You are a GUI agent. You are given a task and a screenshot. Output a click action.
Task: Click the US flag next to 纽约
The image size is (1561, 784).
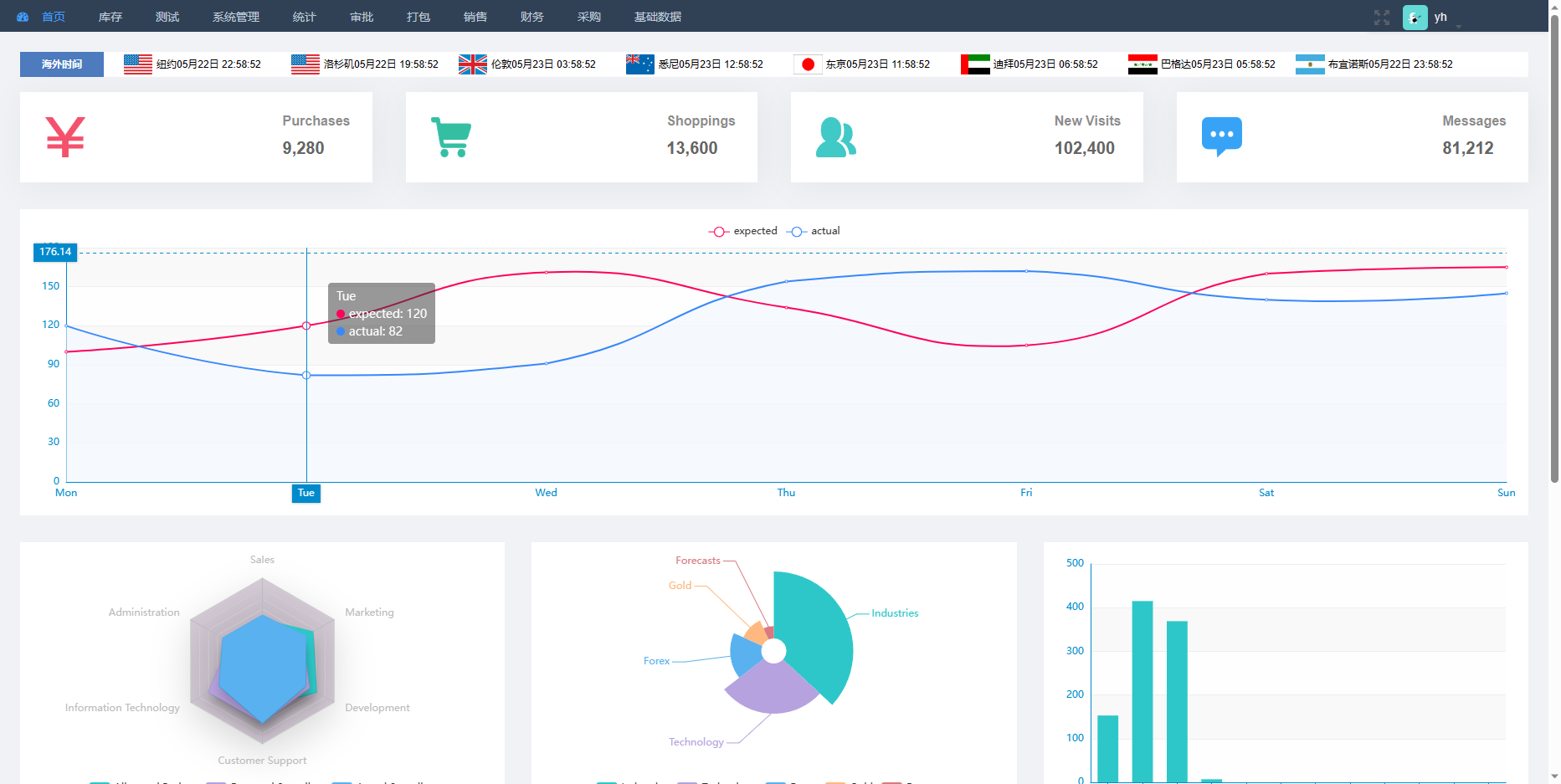138,64
